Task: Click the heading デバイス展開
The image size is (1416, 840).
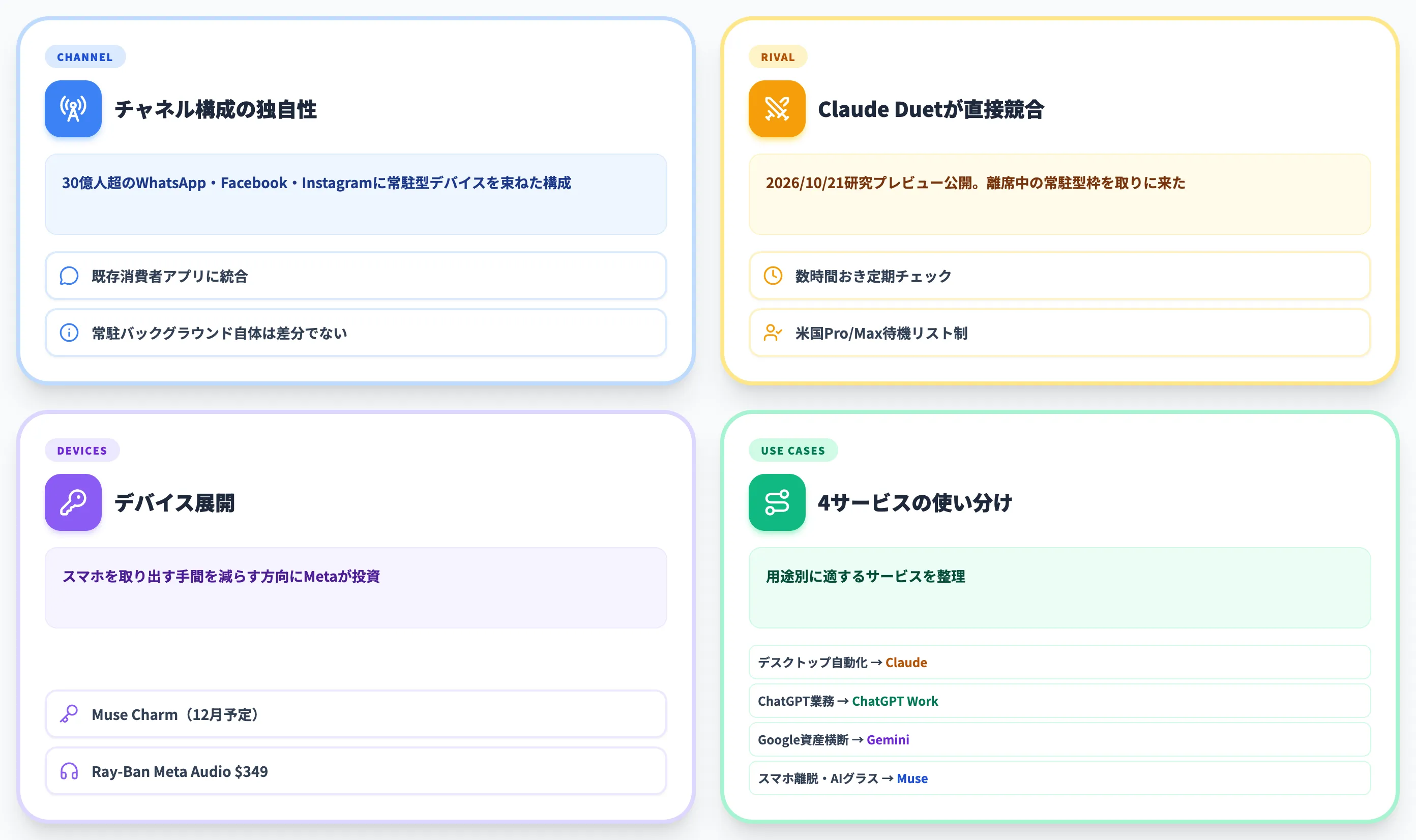Action: click(174, 503)
